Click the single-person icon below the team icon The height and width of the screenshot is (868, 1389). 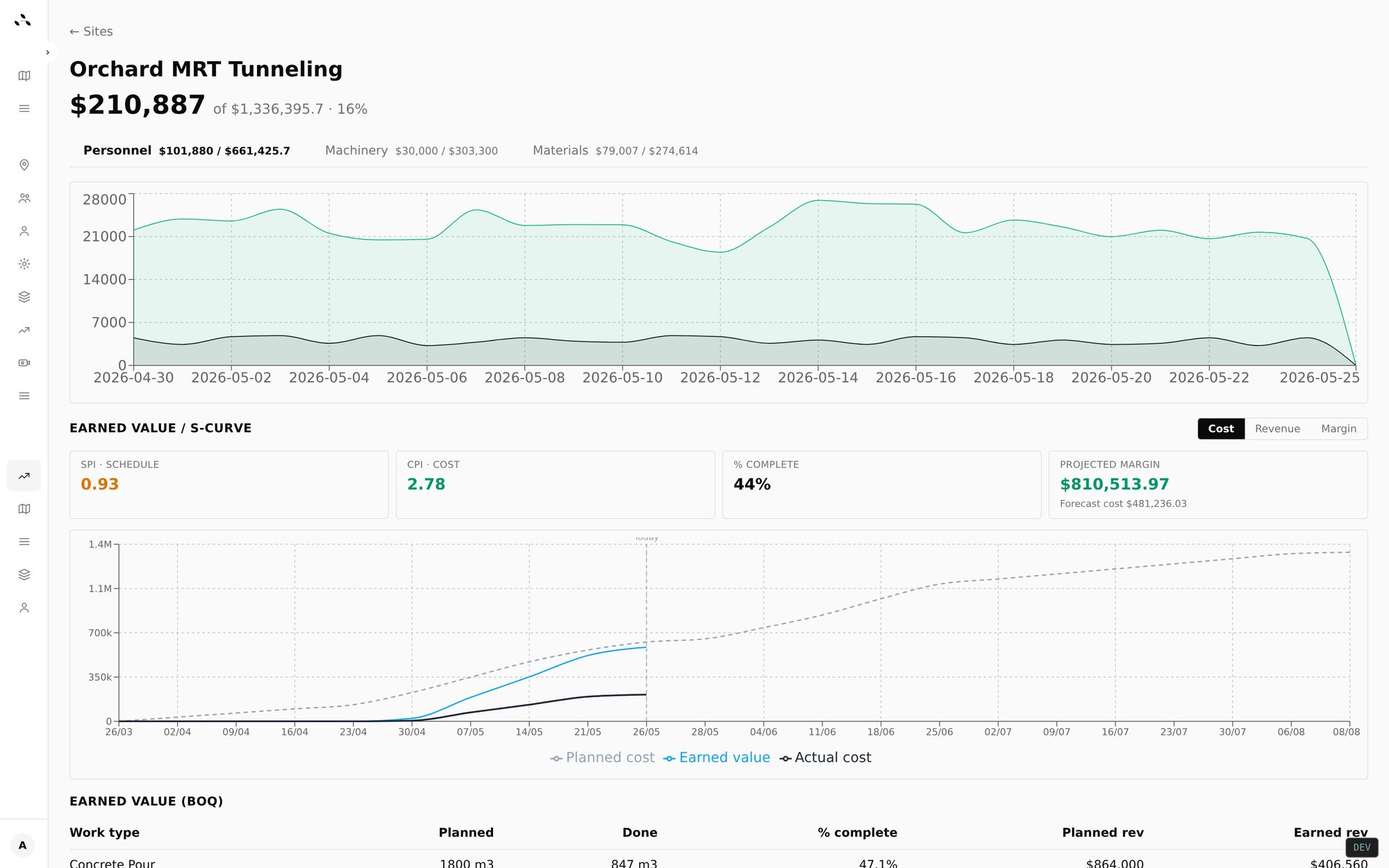coord(24,231)
